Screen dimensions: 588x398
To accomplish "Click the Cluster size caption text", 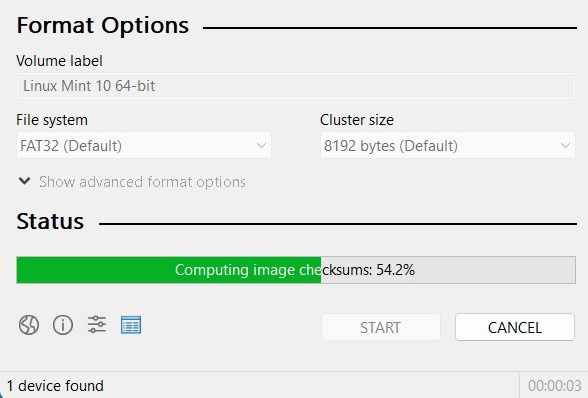I will [357, 120].
